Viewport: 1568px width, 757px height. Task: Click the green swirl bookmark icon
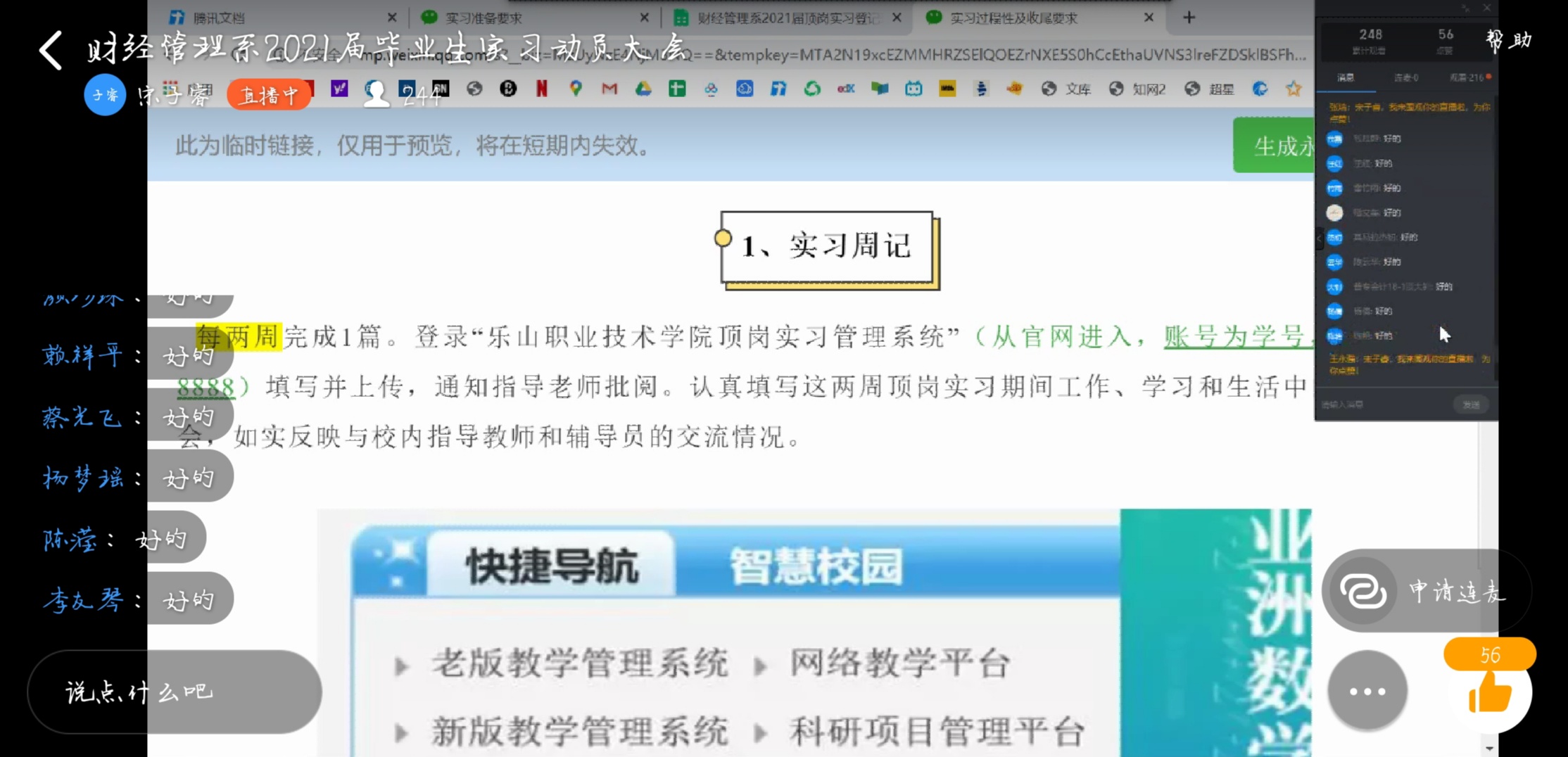tap(812, 89)
